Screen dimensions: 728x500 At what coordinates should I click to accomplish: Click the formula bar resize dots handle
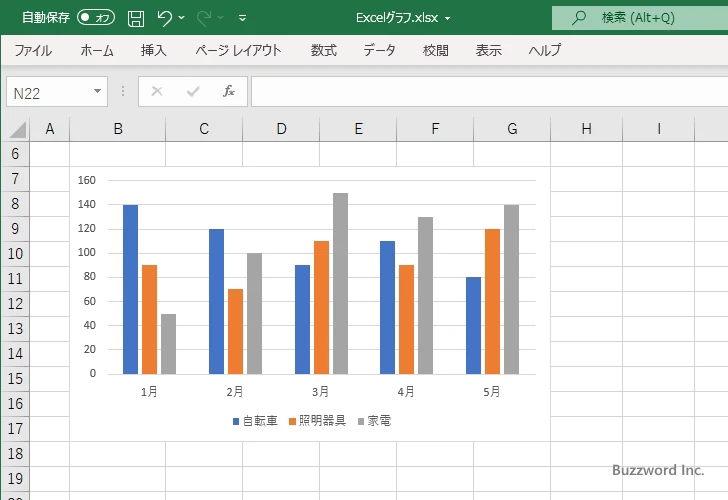[x=123, y=91]
